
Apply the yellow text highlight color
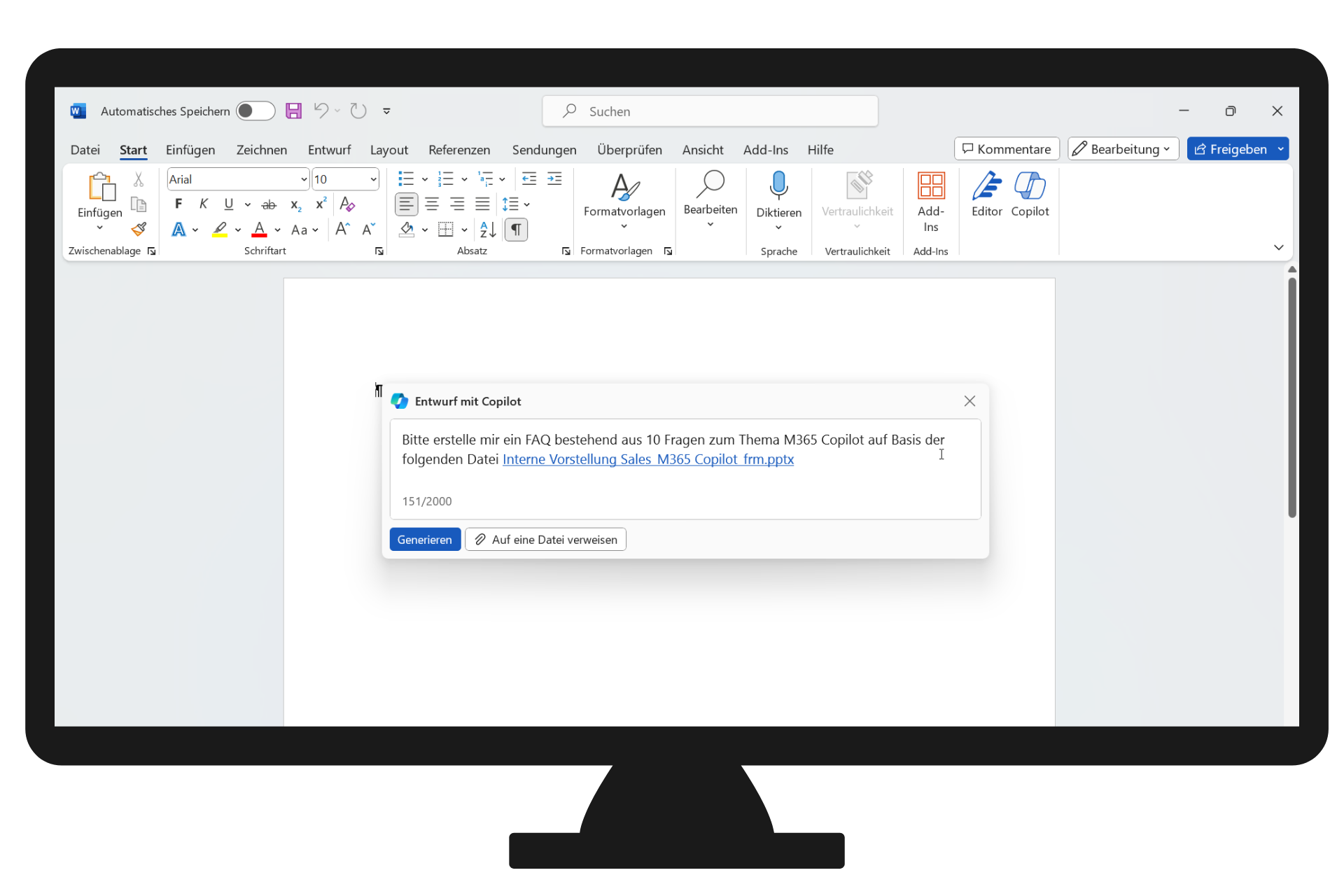pyautogui.click(x=220, y=230)
